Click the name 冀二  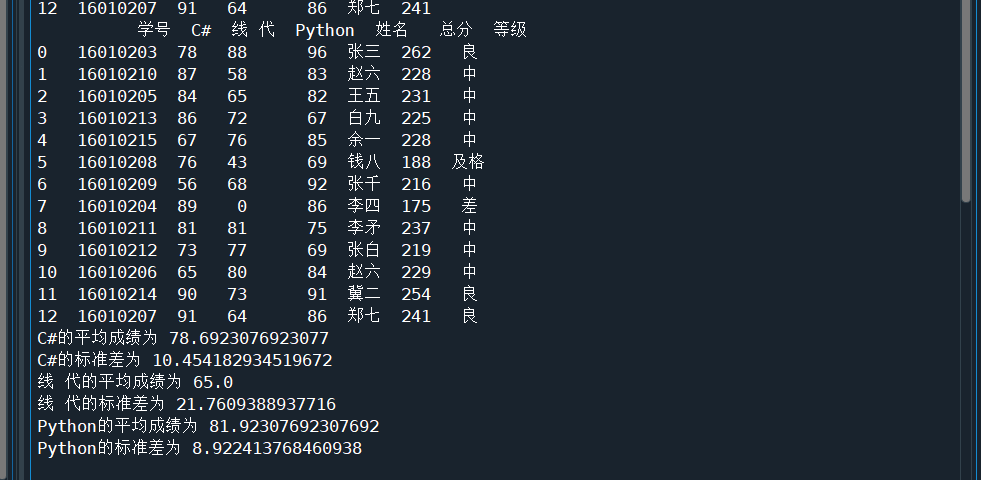[x=364, y=294]
